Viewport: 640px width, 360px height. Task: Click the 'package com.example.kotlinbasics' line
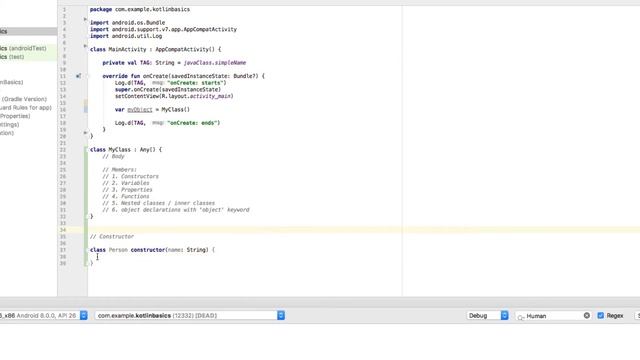click(x=140, y=9)
